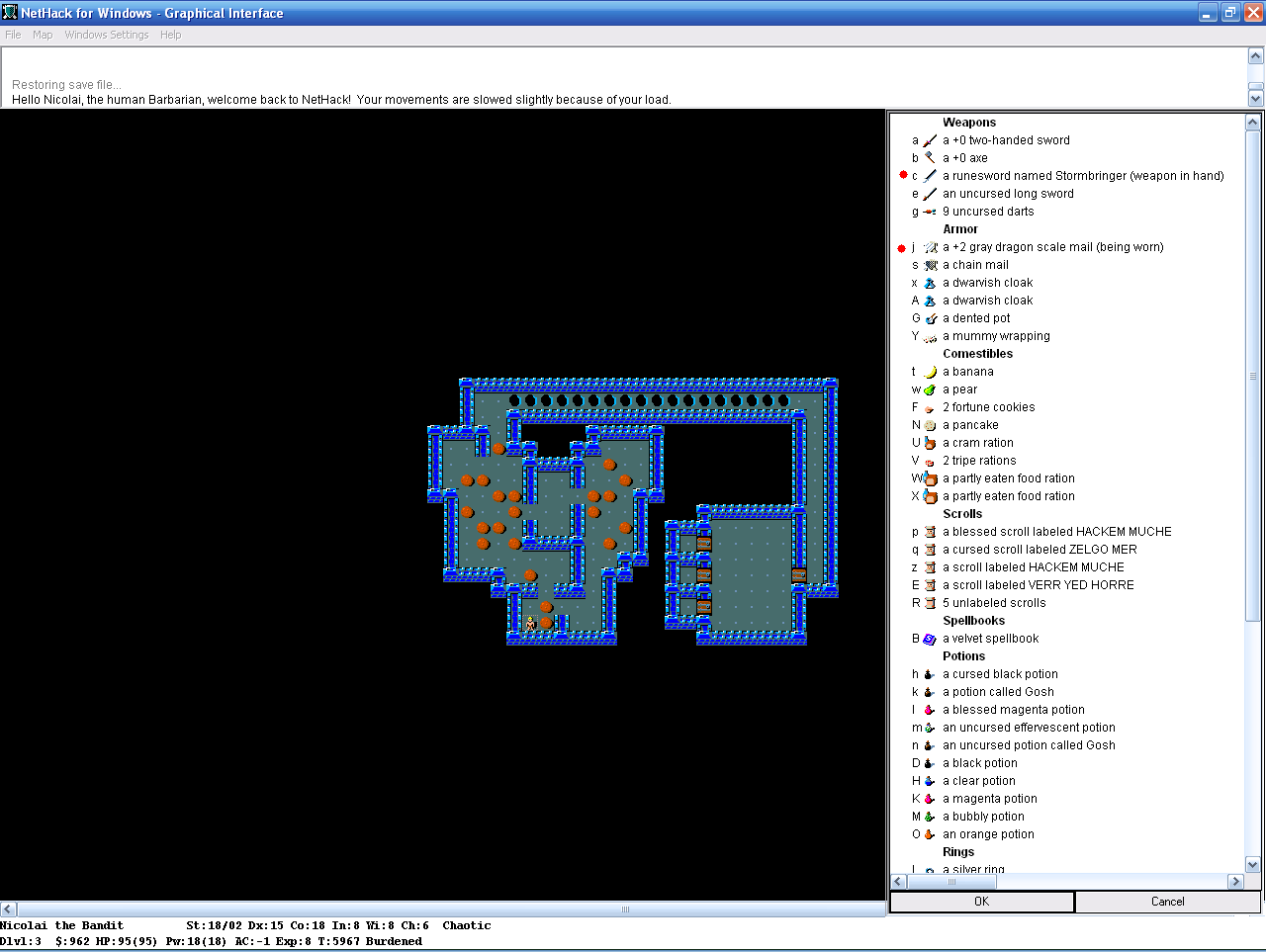Click the dented pot icon
The height and width of the screenshot is (952, 1266).
930,318
